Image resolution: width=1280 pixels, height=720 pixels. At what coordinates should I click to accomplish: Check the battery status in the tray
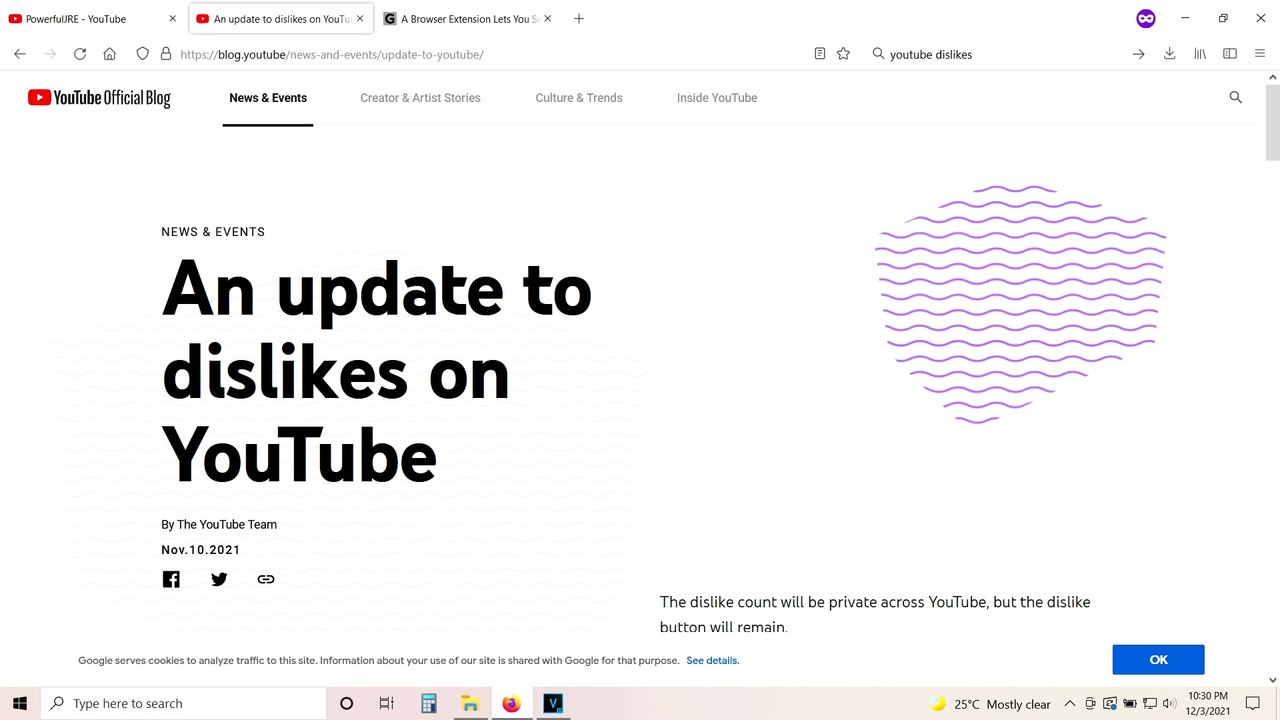click(x=1130, y=704)
